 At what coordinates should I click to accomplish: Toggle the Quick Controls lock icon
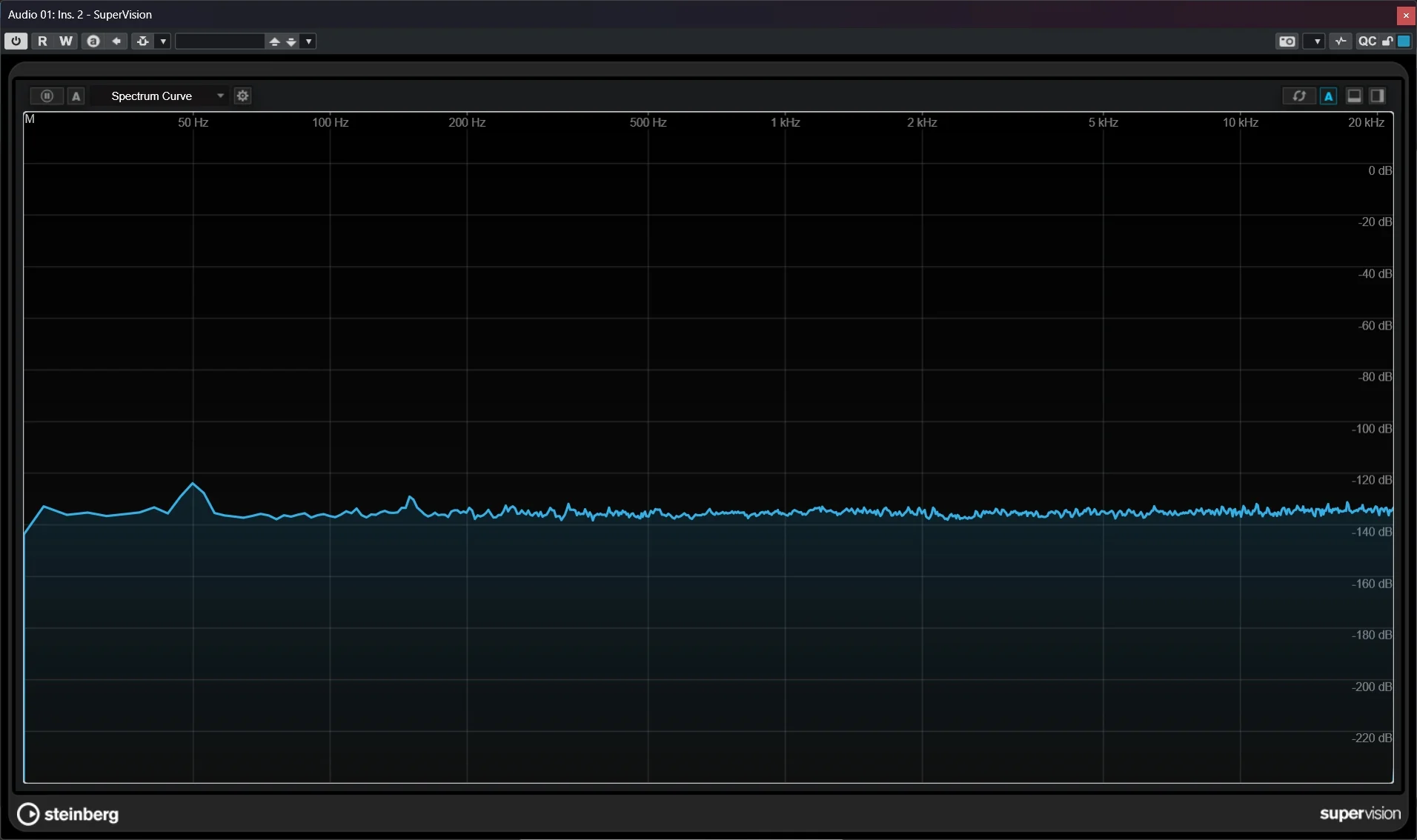point(1387,41)
